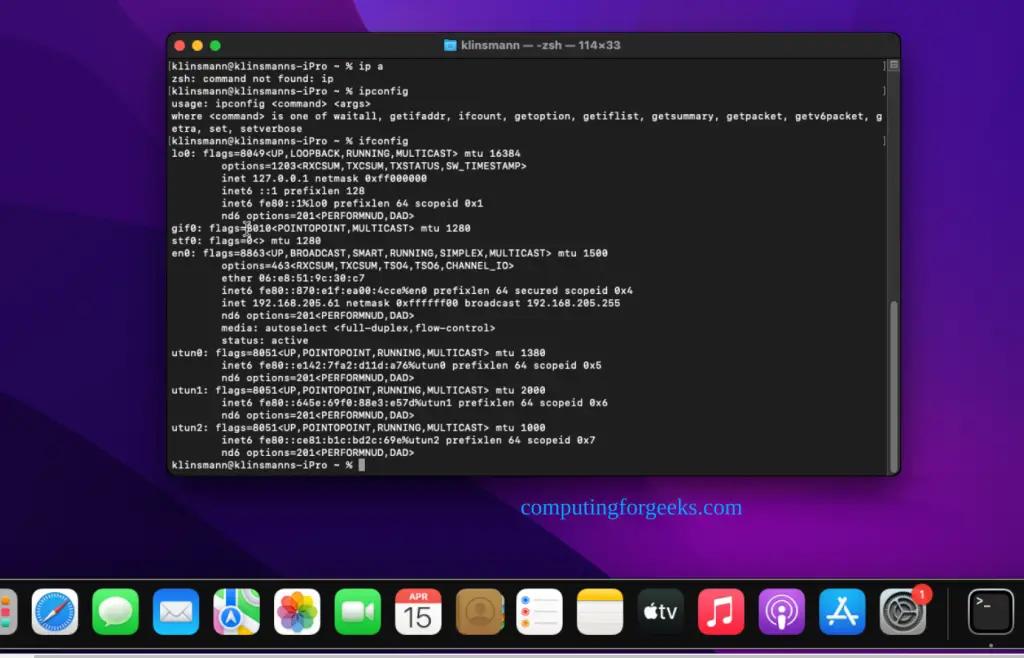The image size is (1024, 658).
Task: Close the Terminal window
Action: pos(180,45)
